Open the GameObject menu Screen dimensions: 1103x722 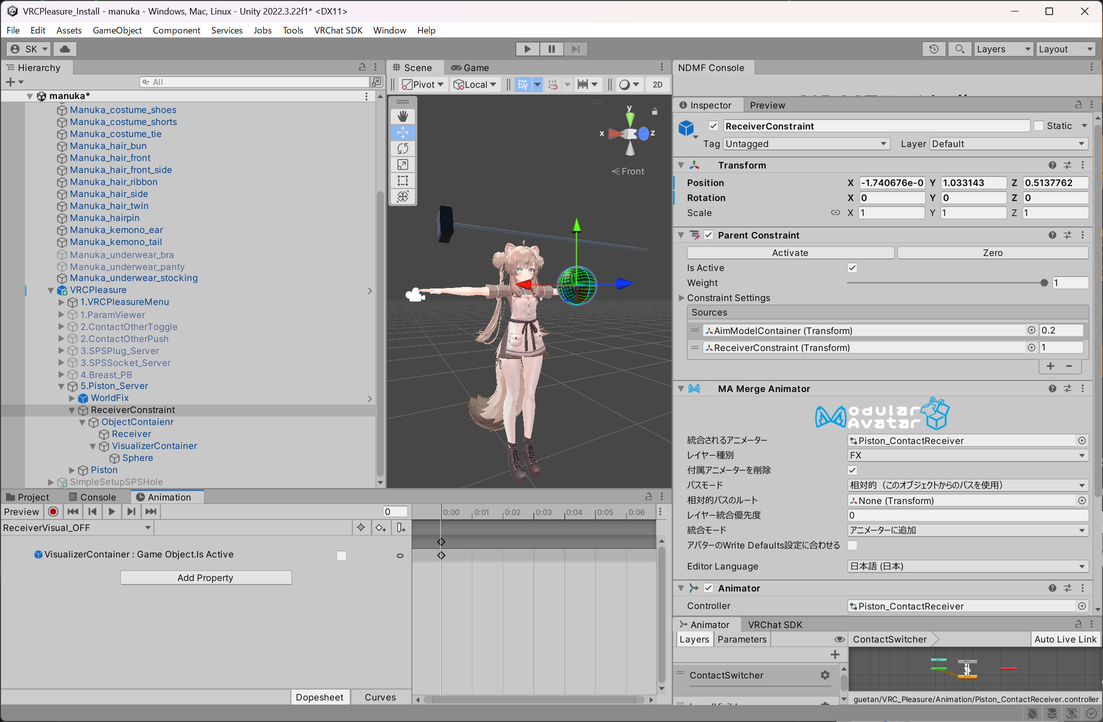point(117,30)
